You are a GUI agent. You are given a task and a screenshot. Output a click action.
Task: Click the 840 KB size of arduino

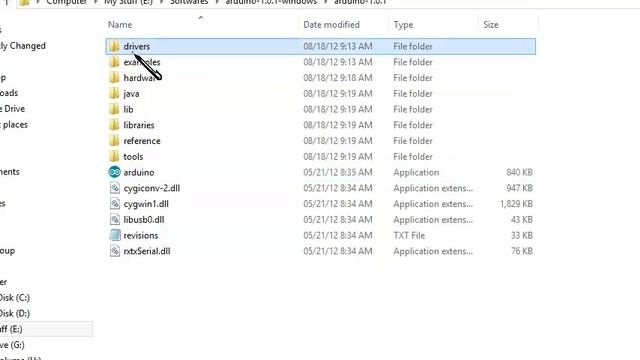(520, 172)
